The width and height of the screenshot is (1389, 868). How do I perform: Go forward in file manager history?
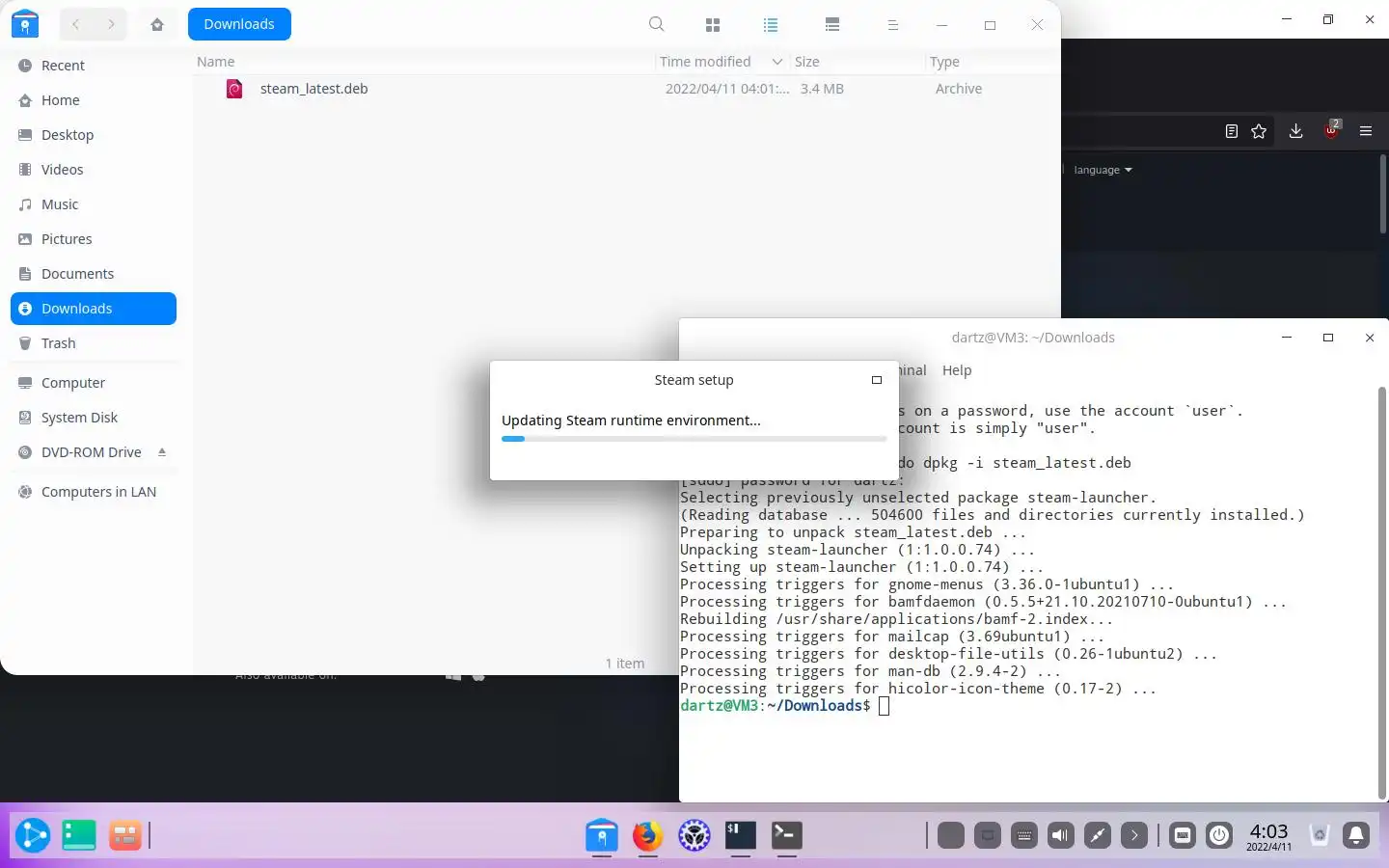point(112,24)
